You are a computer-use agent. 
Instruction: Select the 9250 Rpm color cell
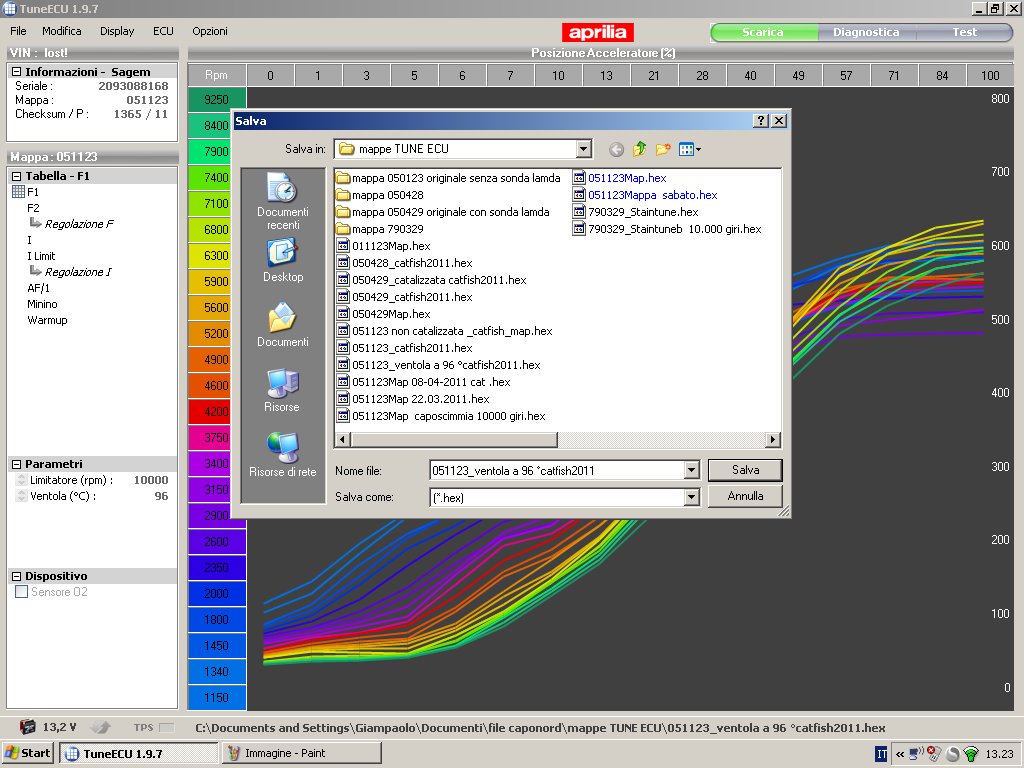(x=217, y=99)
